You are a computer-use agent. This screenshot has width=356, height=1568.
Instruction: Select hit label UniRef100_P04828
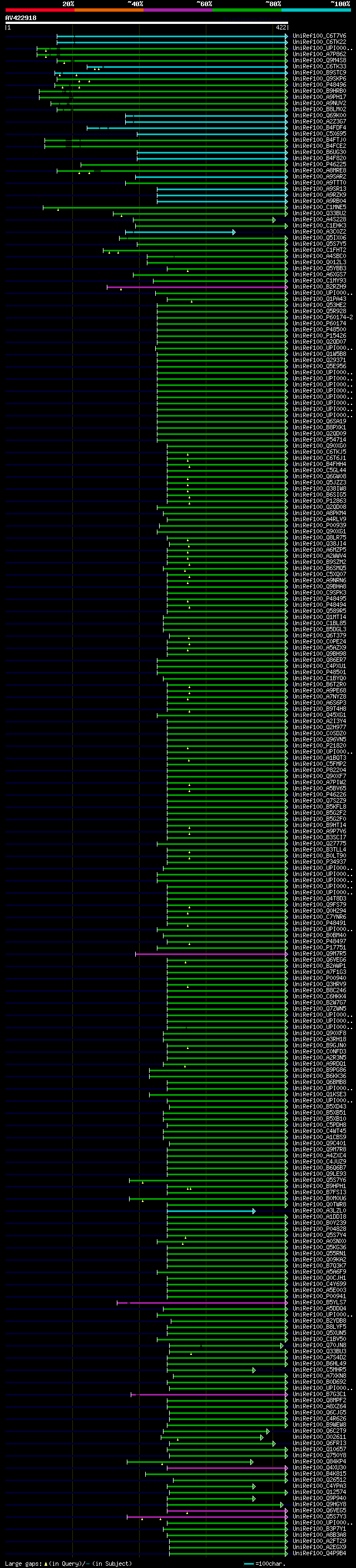(x=319, y=1229)
